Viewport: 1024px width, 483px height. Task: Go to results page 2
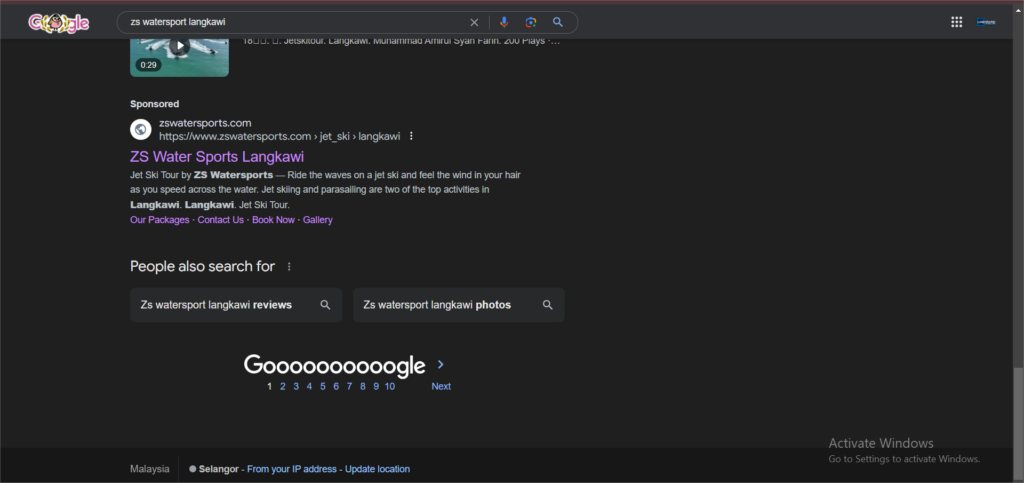click(x=283, y=386)
